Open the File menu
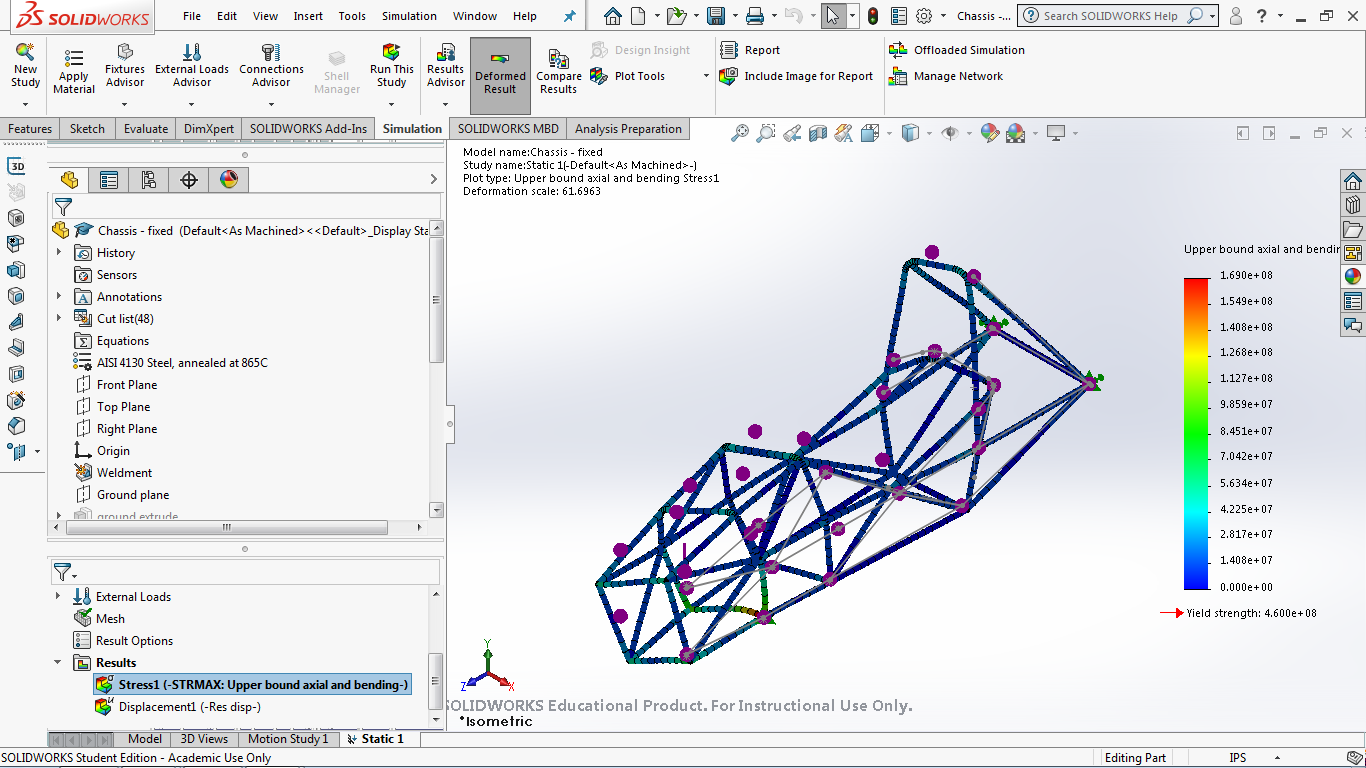The image size is (1366, 768). tap(192, 16)
